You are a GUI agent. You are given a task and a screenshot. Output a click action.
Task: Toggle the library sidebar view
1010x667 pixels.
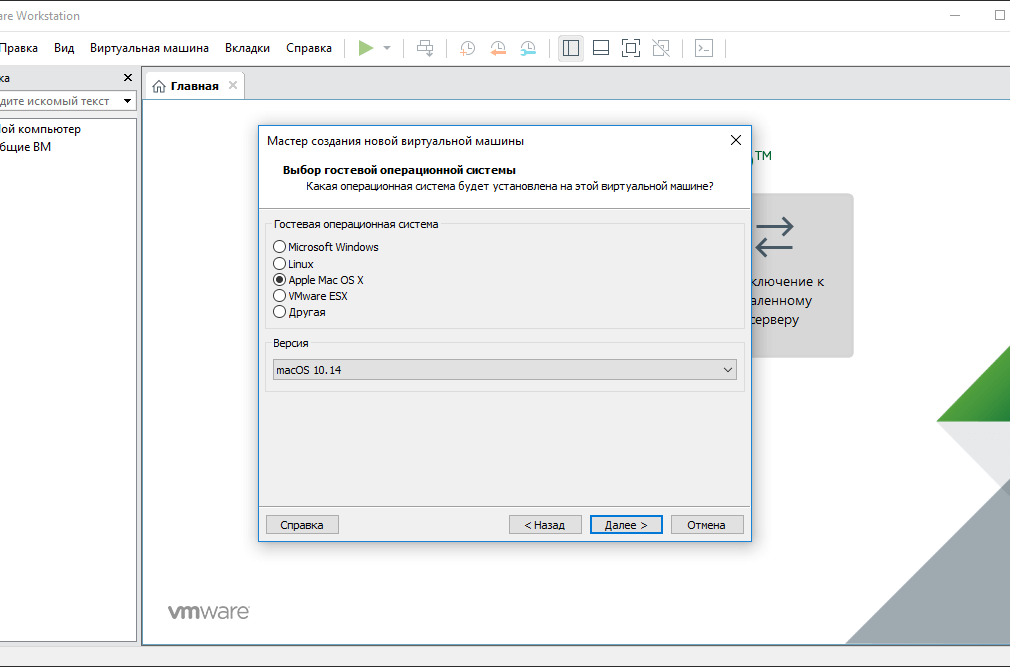coord(571,48)
